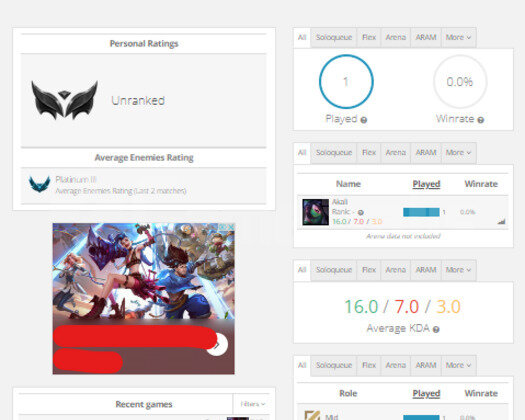
Task: Open the Akali champion portrait
Action: pos(315,212)
